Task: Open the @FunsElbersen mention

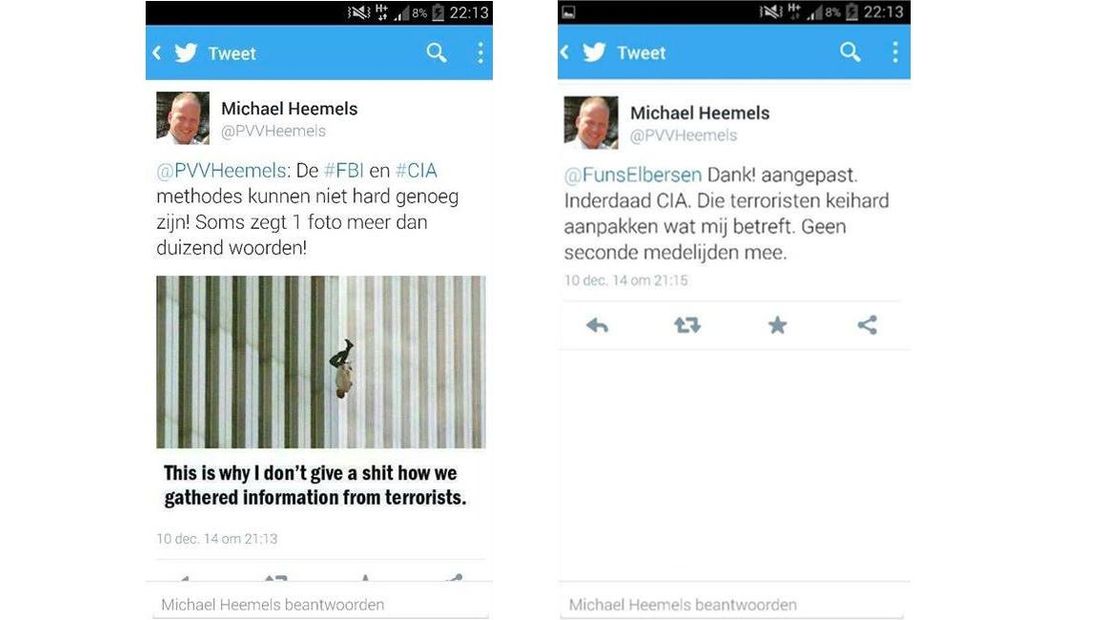Action: 633,175
